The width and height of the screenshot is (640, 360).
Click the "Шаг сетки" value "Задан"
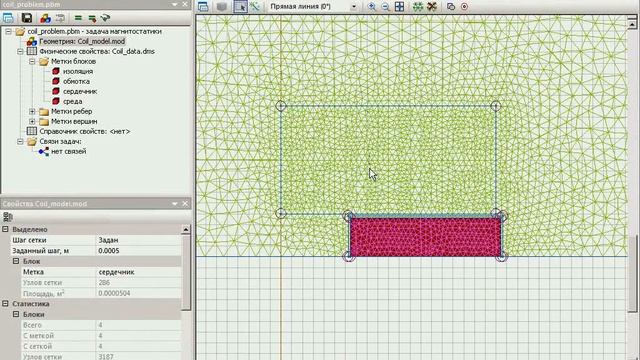point(138,240)
